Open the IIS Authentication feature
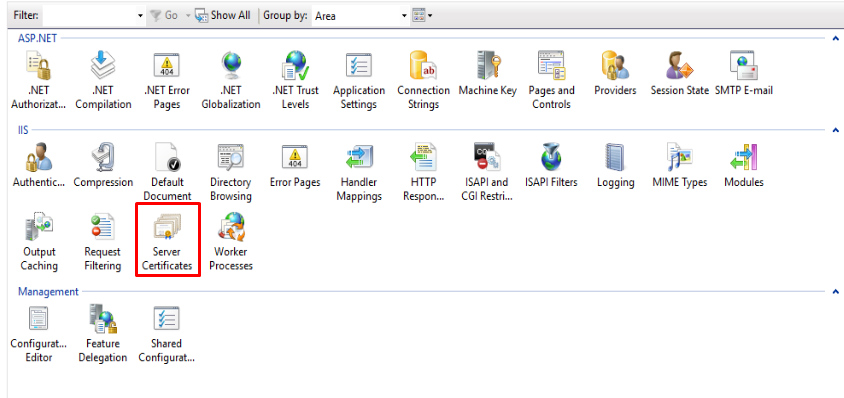 (x=39, y=166)
